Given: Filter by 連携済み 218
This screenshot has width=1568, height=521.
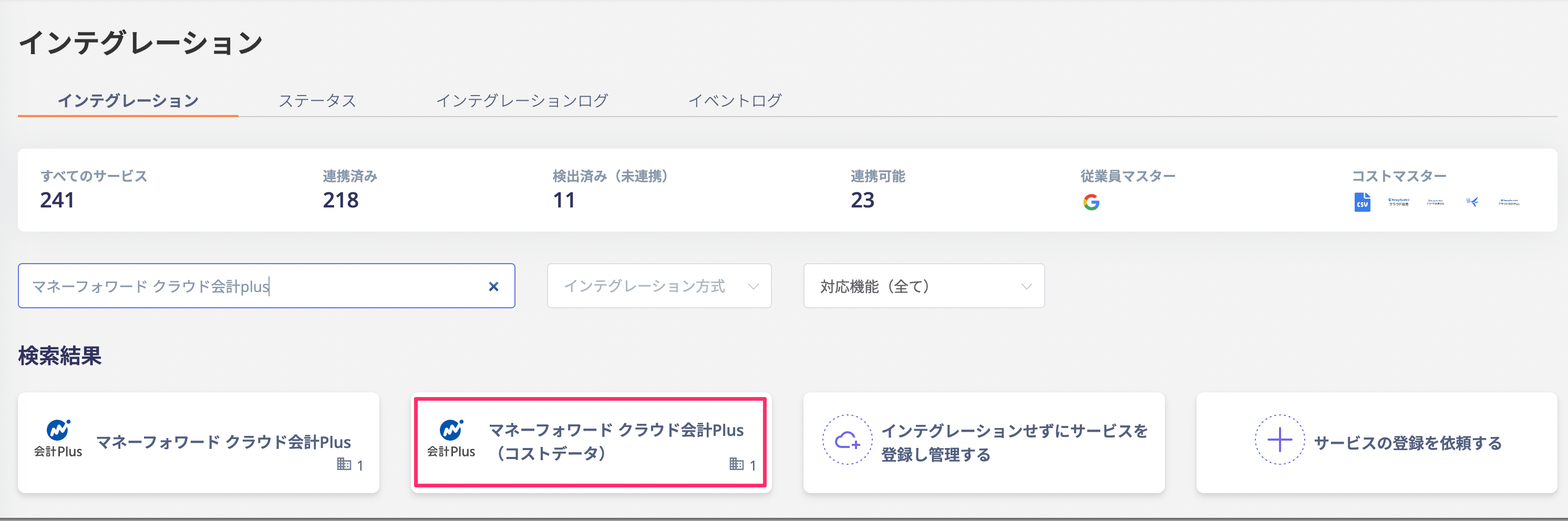Looking at the screenshot, I should pyautogui.click(x=350, y=189).
